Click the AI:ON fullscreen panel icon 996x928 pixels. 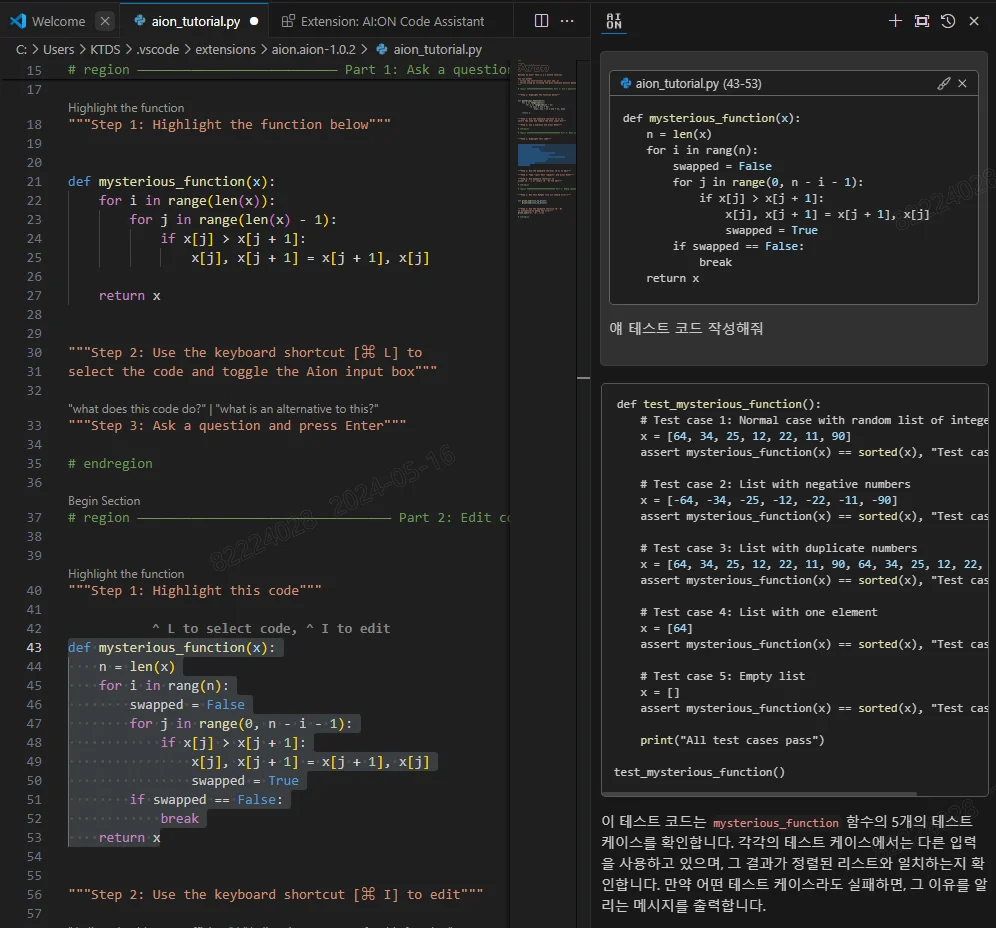[921, 21]
